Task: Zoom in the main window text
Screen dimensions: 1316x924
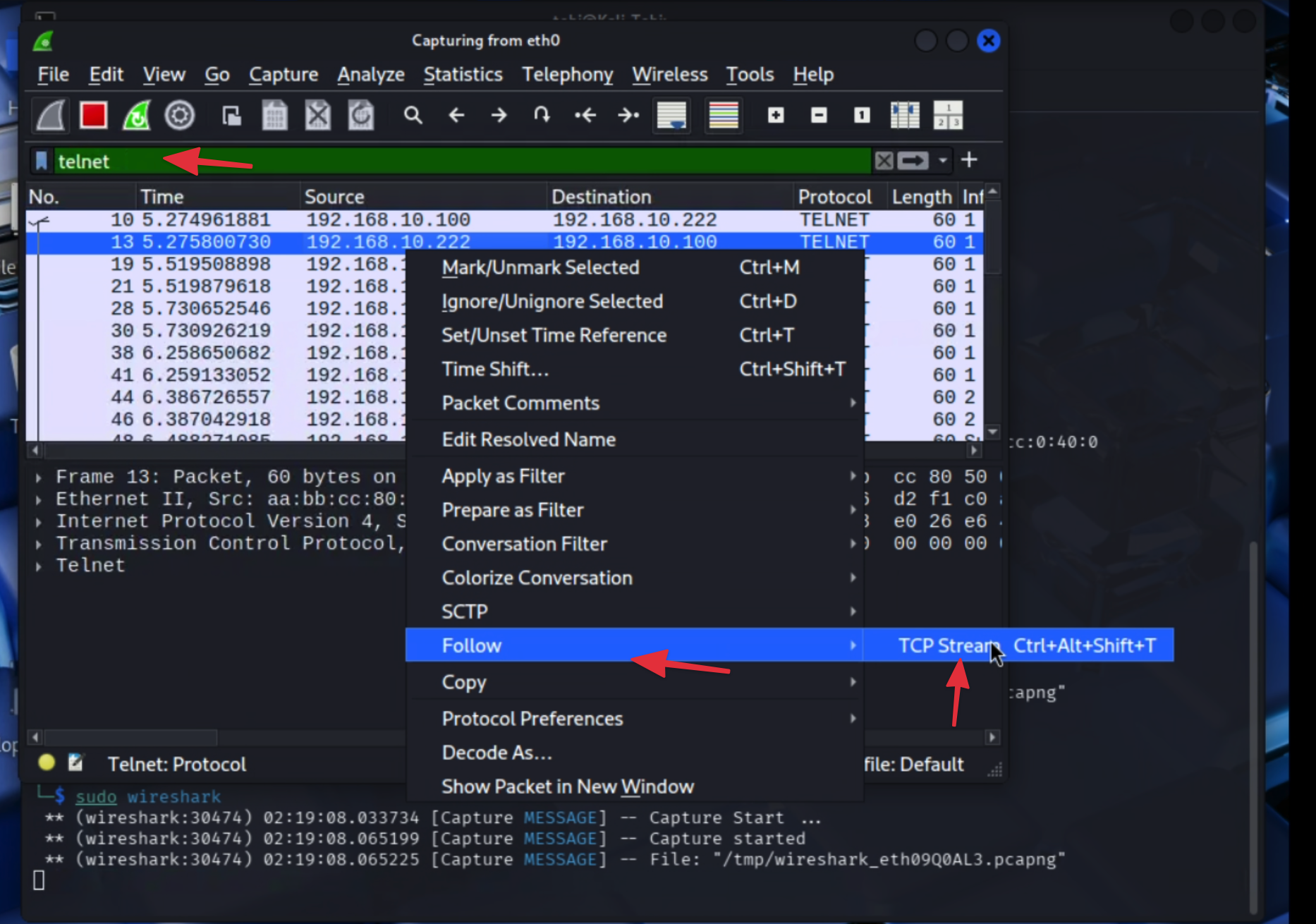Action: (776, 115)
